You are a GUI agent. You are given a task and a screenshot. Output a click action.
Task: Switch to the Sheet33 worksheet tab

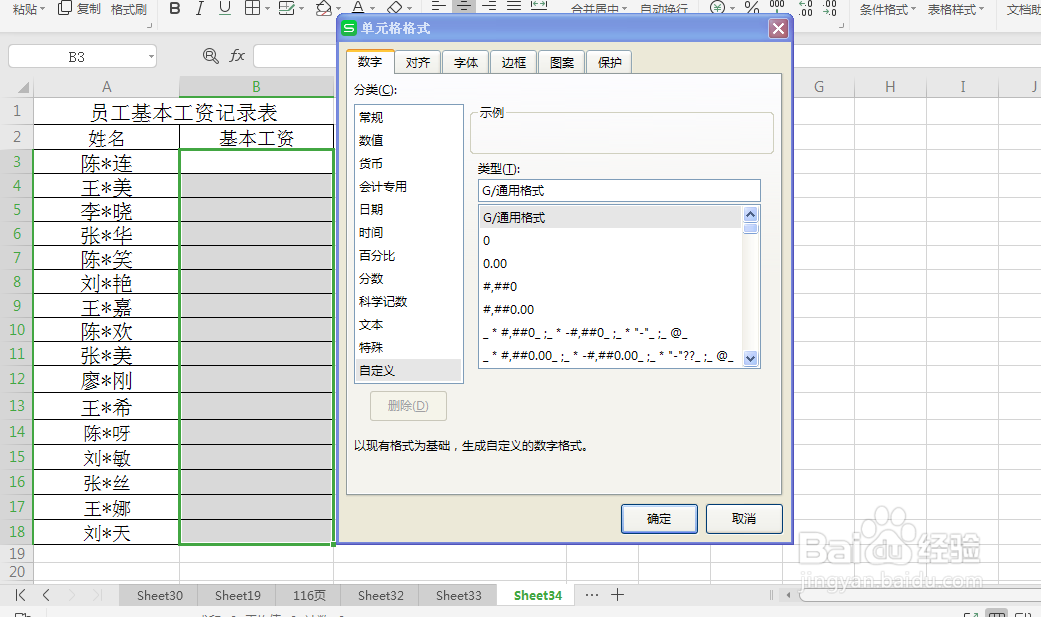coord(457,594)
